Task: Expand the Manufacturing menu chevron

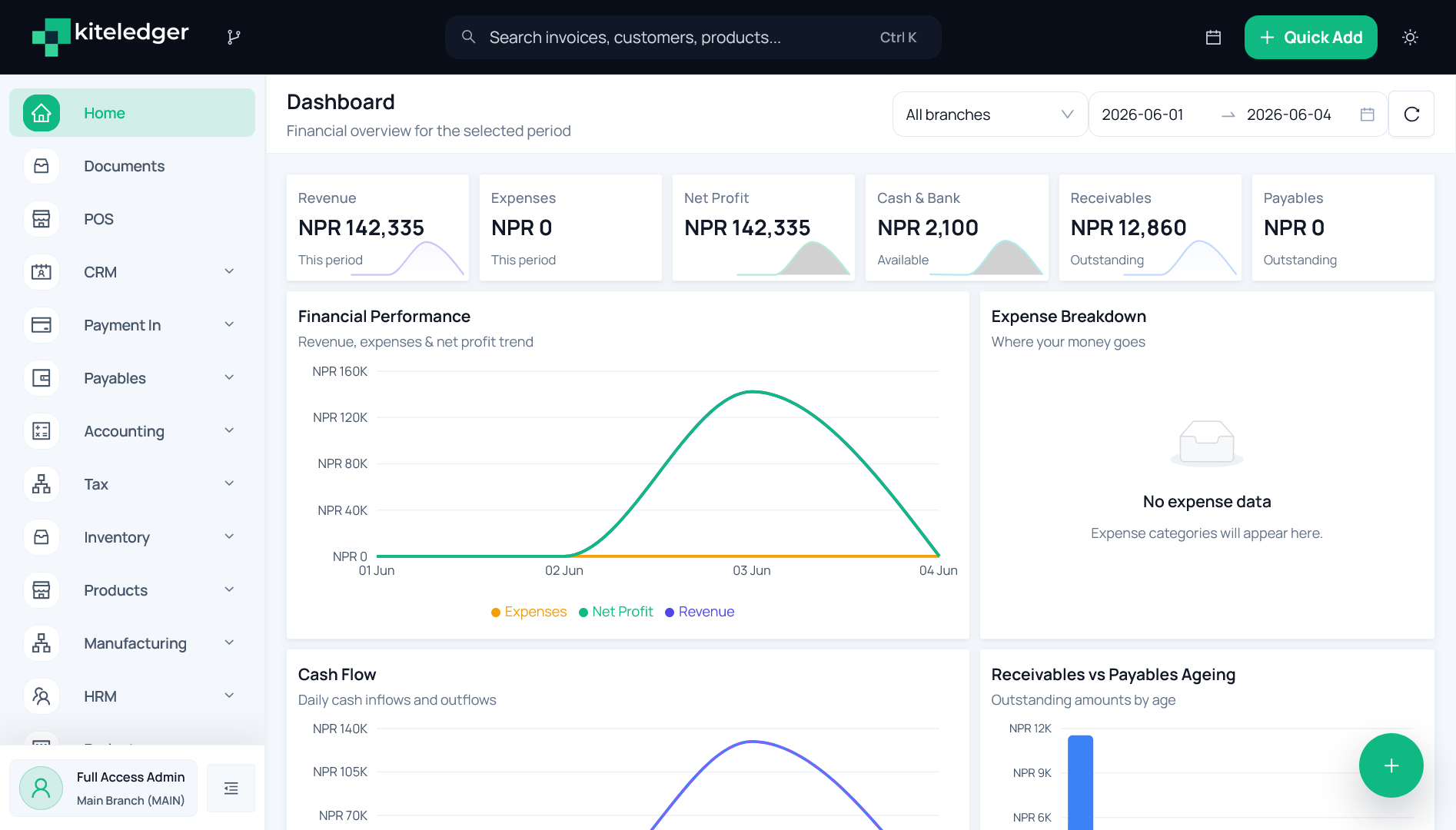Action: (x=229, y=642)
